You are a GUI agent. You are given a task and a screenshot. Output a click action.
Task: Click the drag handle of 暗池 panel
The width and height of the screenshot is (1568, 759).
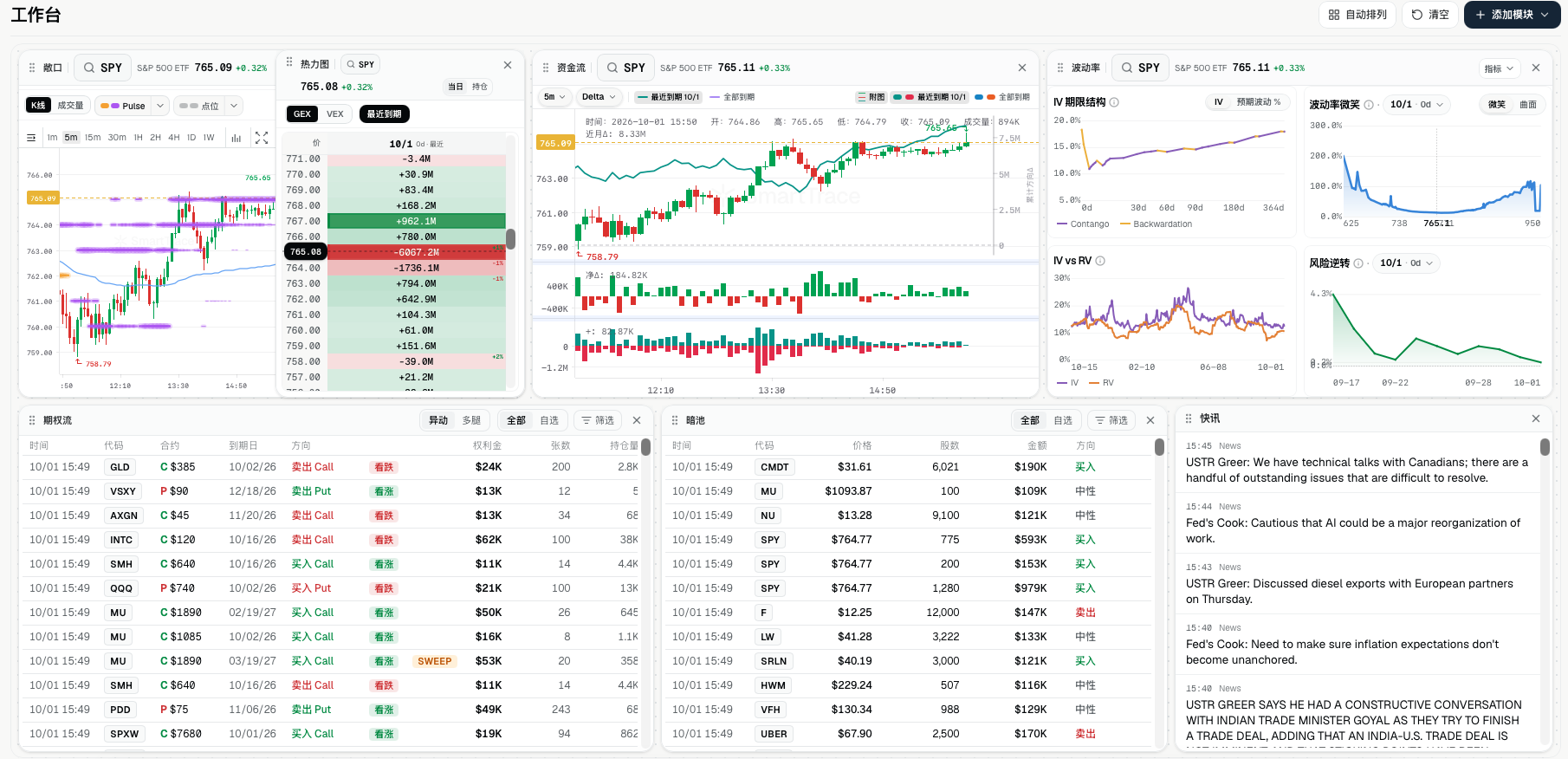675,420
